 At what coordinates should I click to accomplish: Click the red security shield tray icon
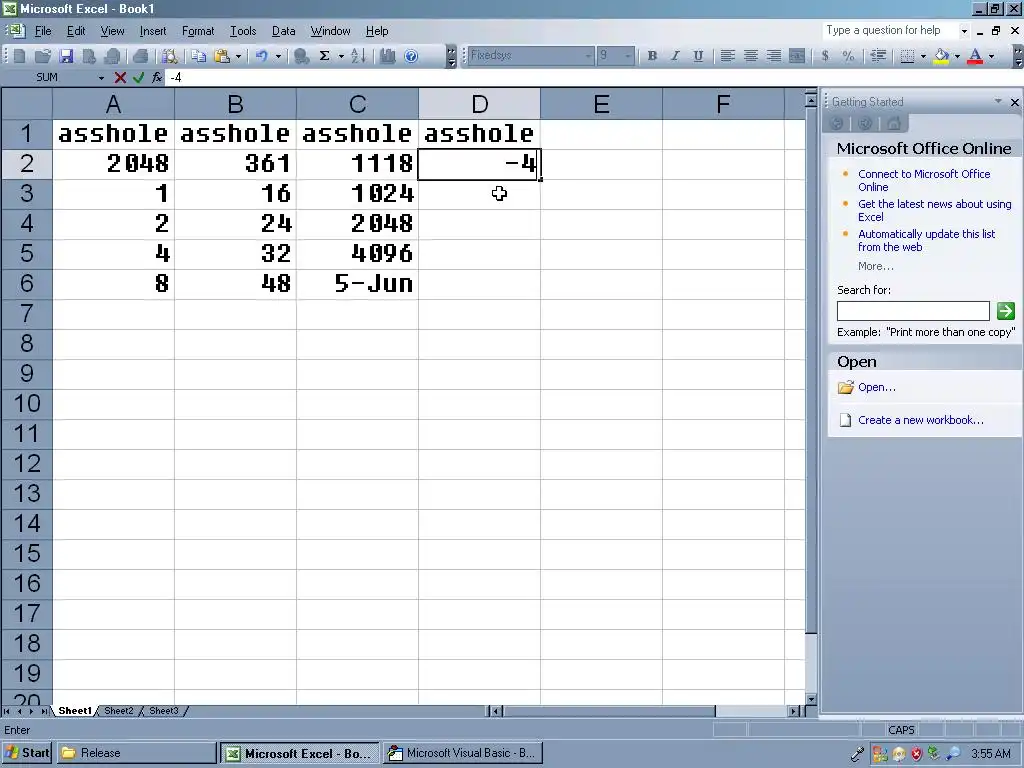[x=916, y=754]
